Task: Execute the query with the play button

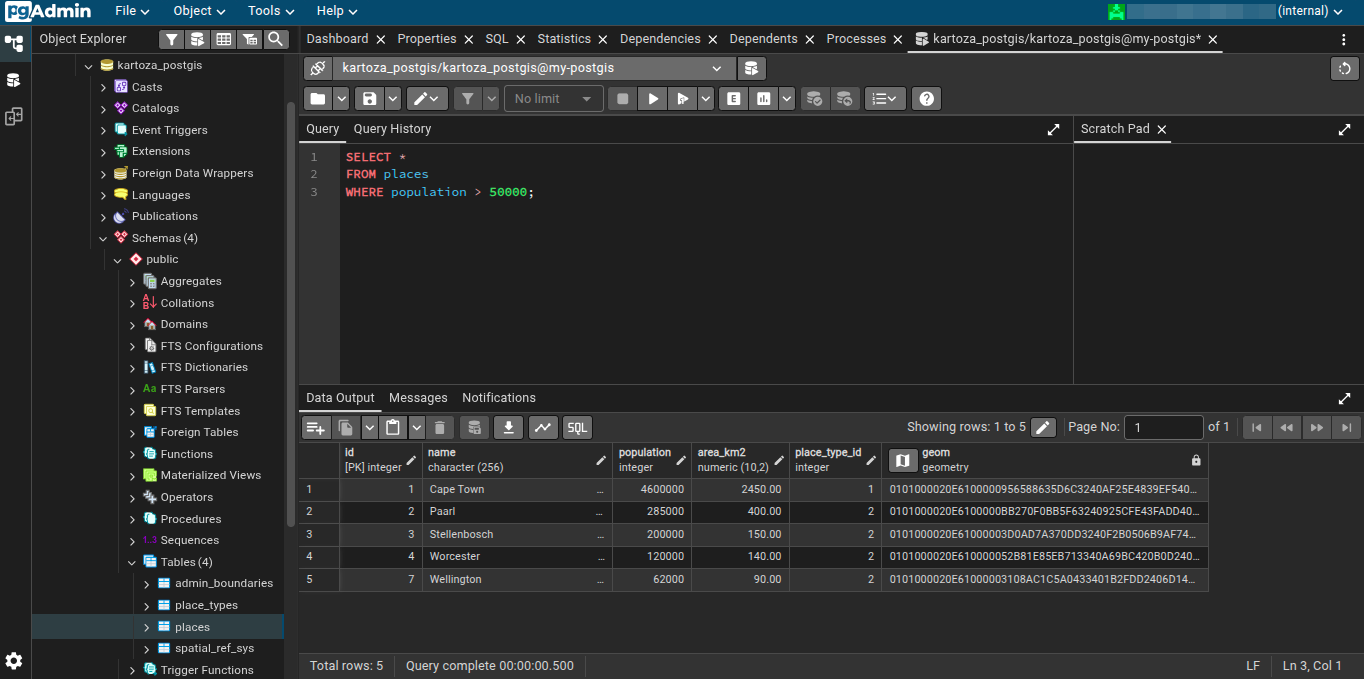Action: point(651,98)
